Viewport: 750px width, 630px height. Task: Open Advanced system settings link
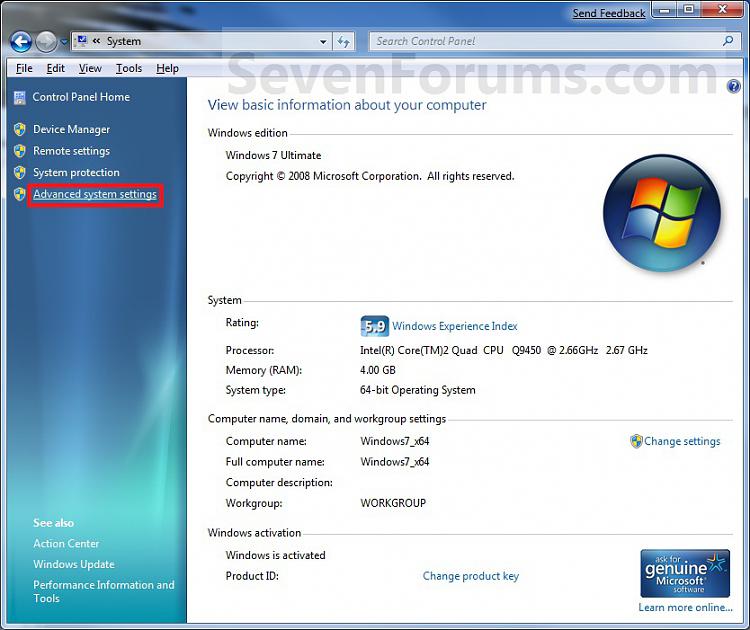pos(95,194)
